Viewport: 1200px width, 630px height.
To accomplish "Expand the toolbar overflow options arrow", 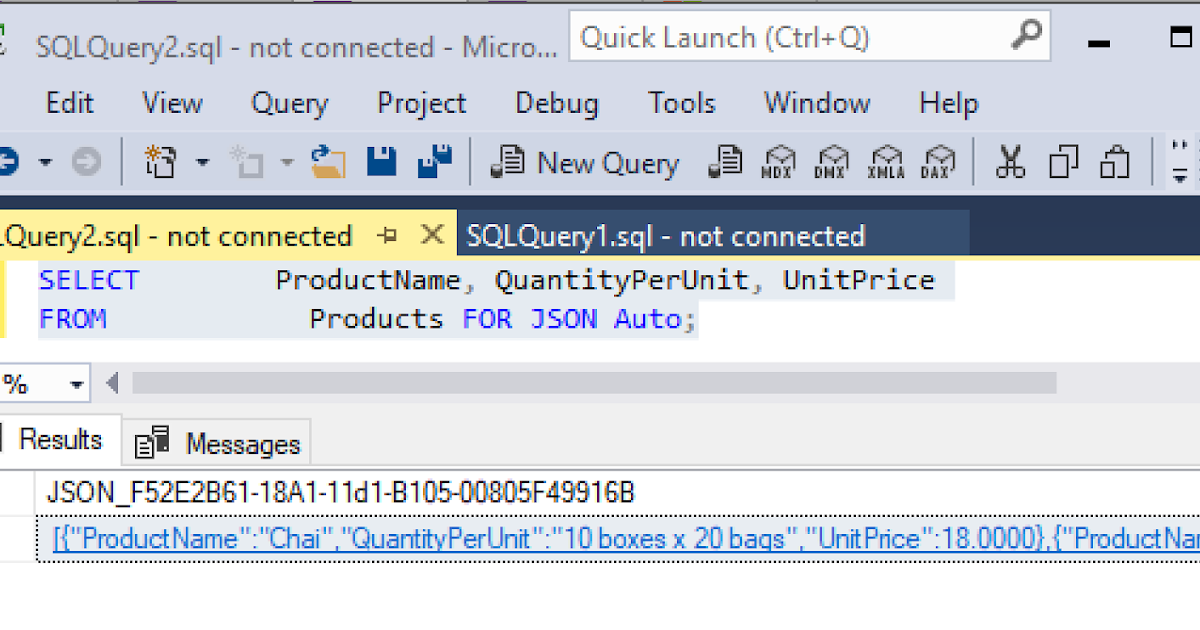I will coord(1180,176).
